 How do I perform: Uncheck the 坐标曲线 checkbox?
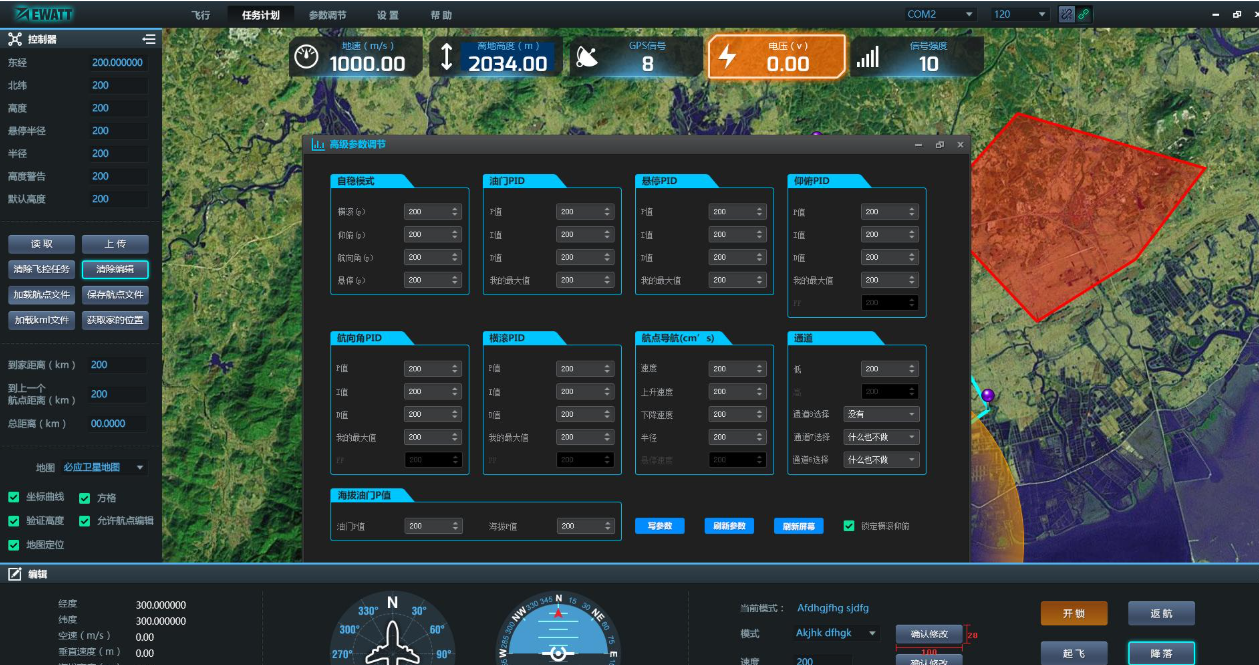pos(14,497)
